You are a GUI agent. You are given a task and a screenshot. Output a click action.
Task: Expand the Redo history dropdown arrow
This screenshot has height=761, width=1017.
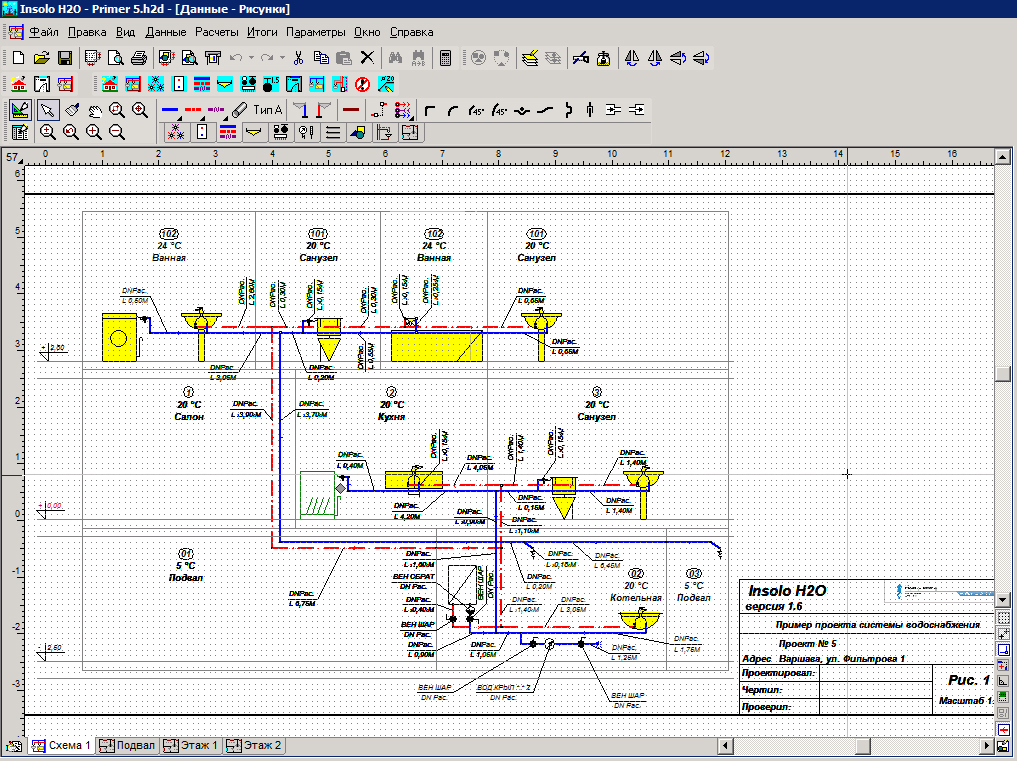(282, 58)
